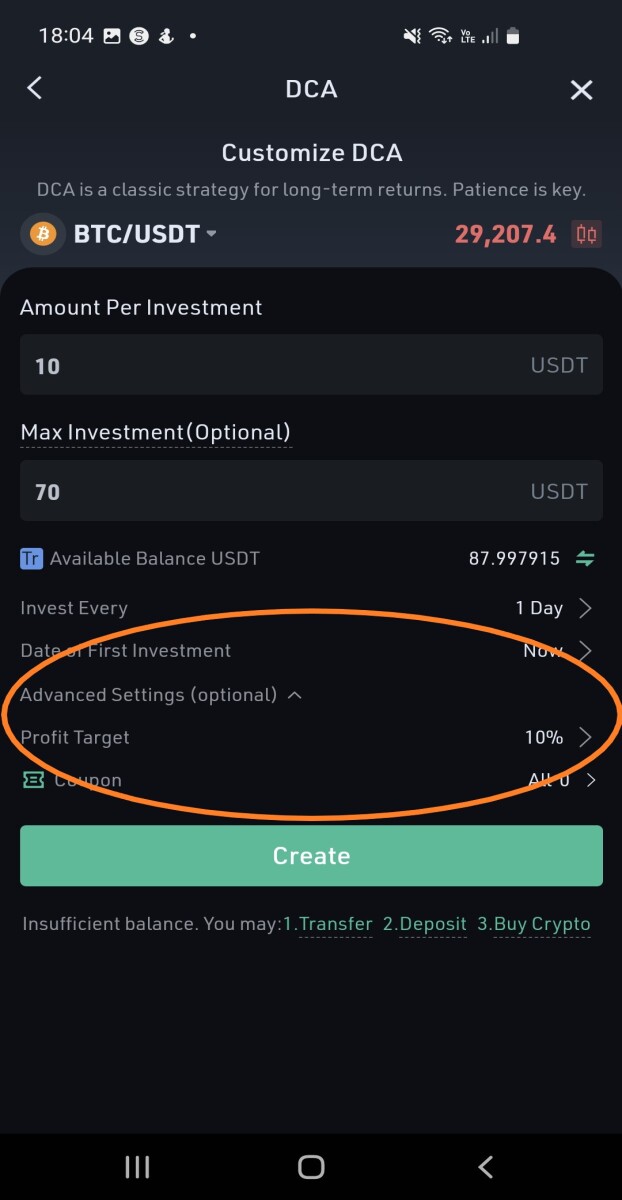The height and width of the screenshot is (1200, 622).
Task: Tap the Android home button
Action: 311,1166
